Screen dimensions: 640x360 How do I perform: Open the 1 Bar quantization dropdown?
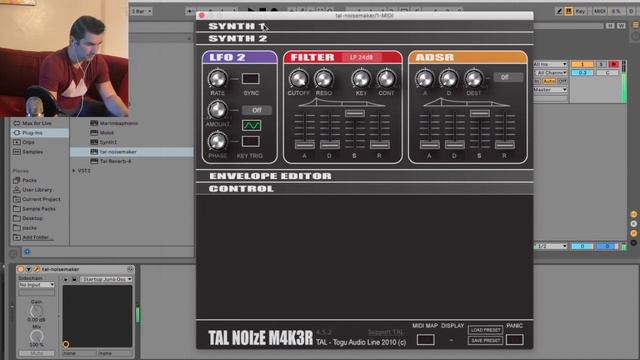(142, 11)
